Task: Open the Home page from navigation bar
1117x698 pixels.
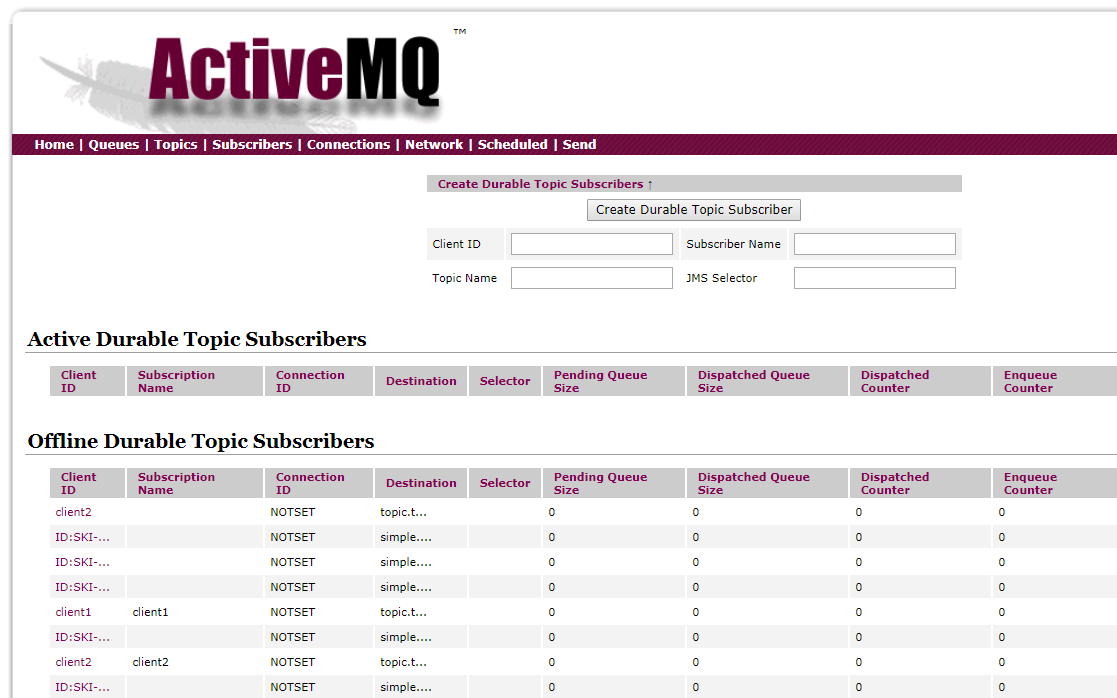Action: 53,144
